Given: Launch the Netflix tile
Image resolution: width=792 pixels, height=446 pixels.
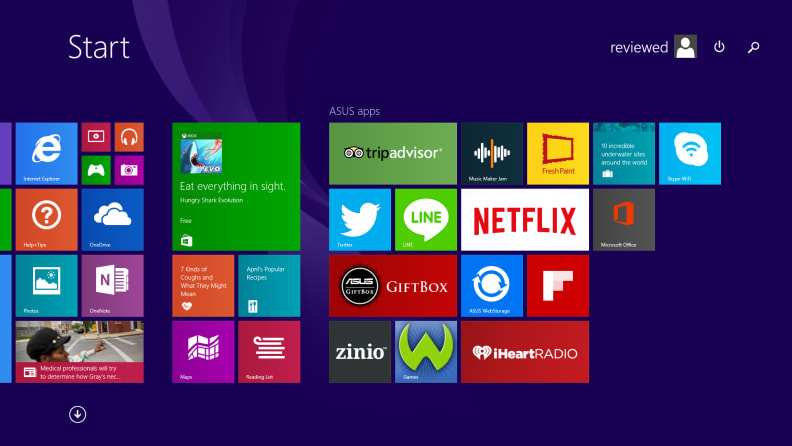Looking at the screenshot, I should (525, 220).
